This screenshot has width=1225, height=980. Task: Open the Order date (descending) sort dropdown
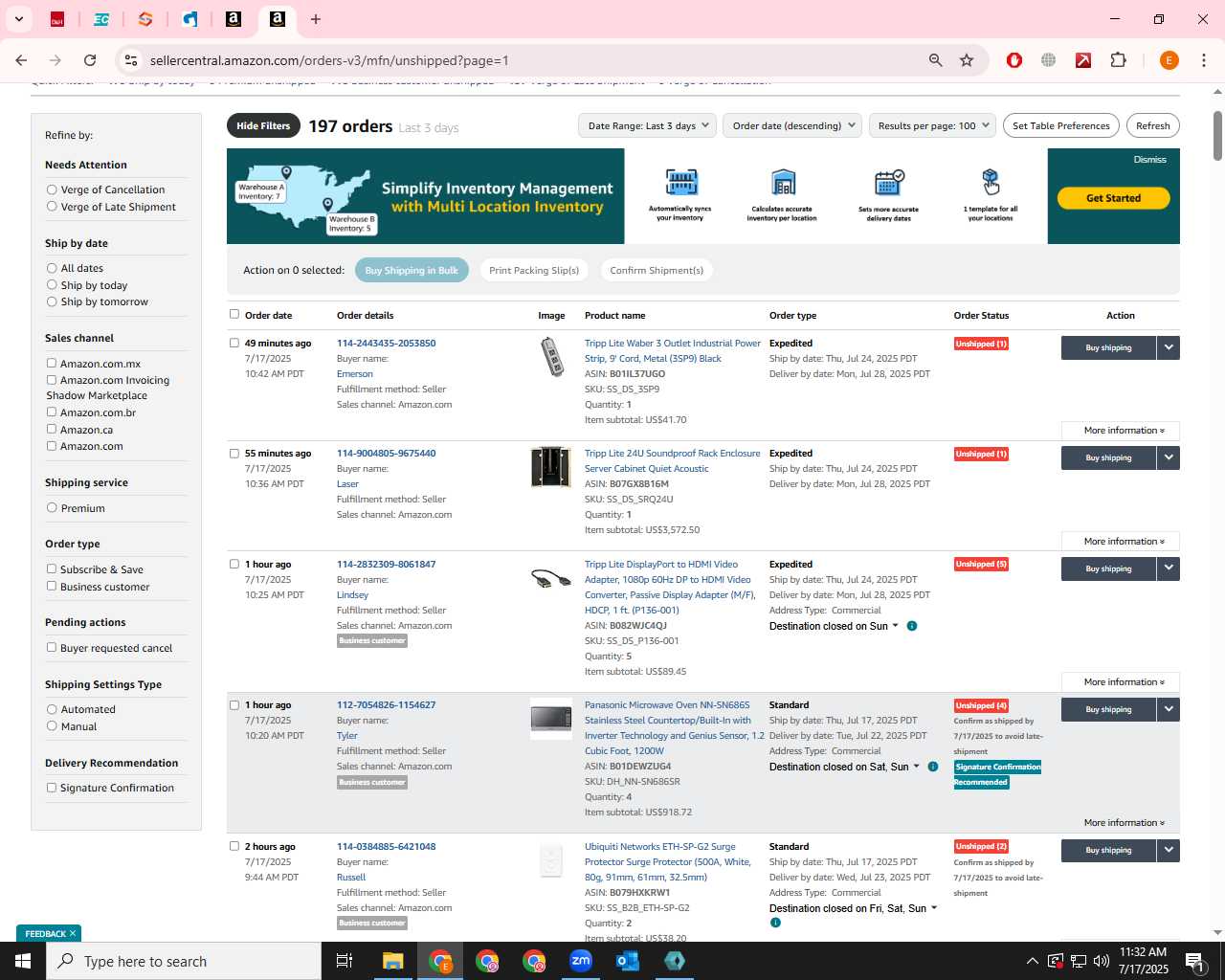pos(792,125)
